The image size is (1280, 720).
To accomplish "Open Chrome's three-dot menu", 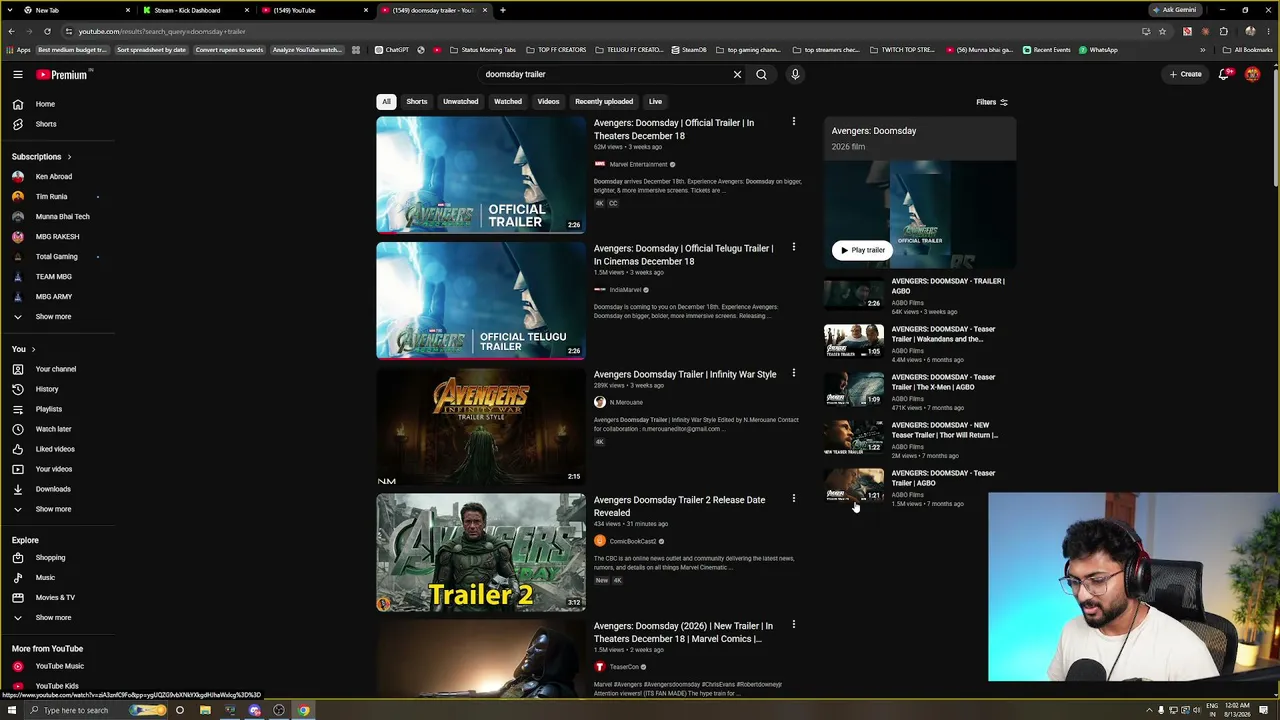I will coord(1267,31).
